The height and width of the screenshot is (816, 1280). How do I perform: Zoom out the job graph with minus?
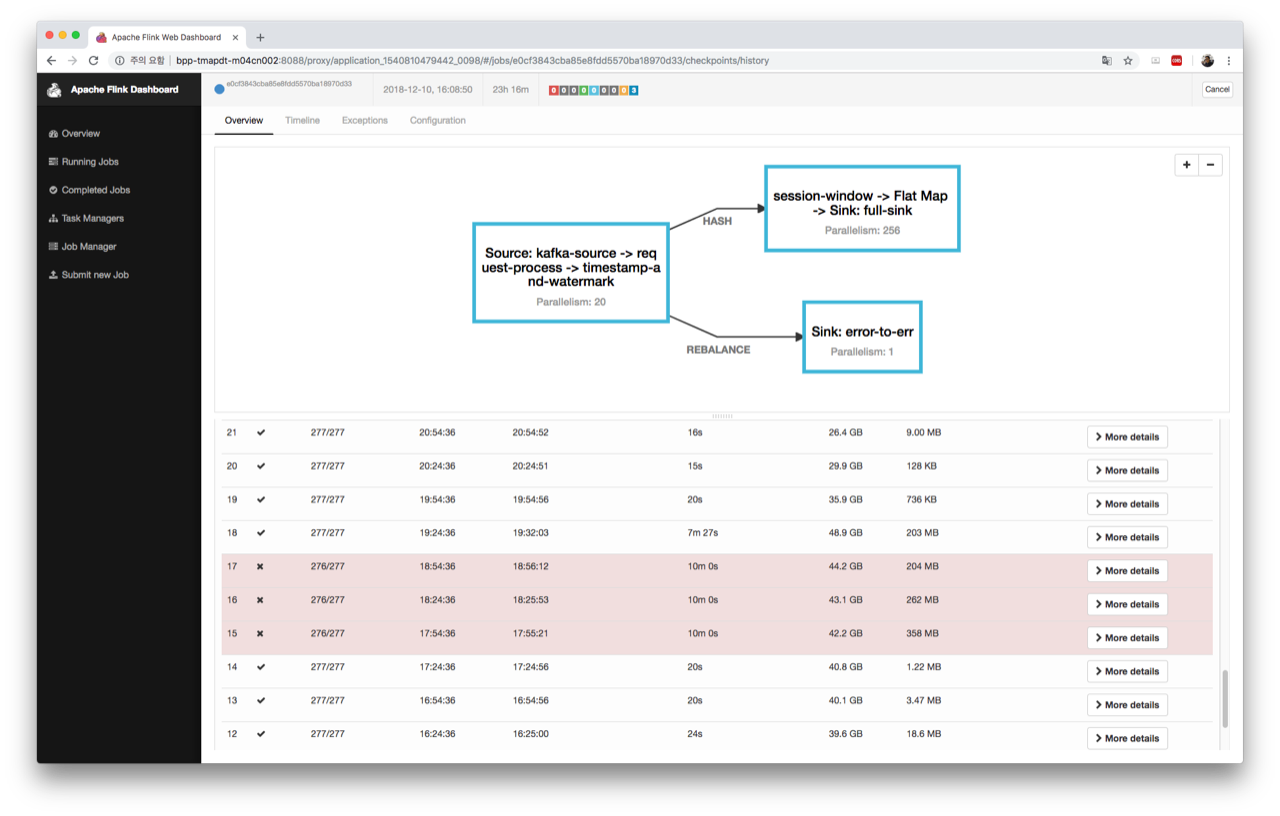[1210, 165]
